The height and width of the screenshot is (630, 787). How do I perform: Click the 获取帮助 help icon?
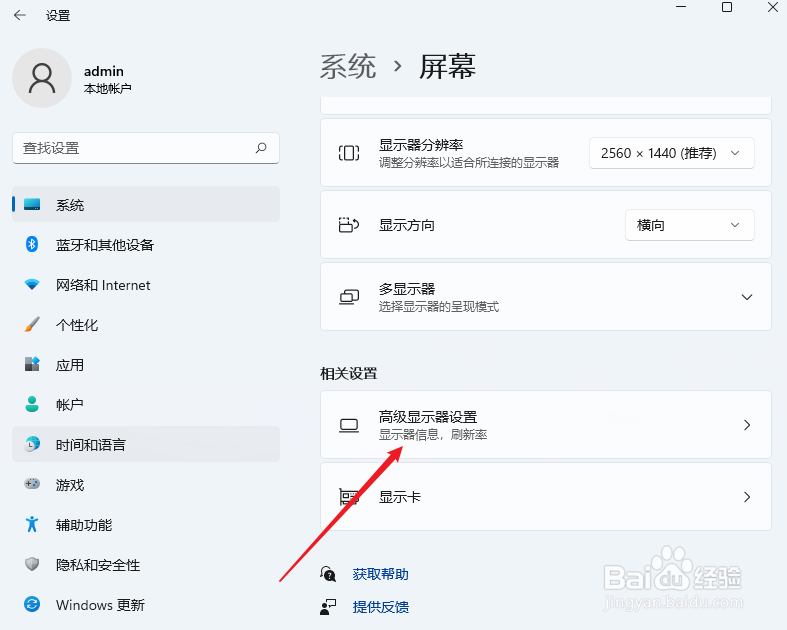(x=328, y=574)
